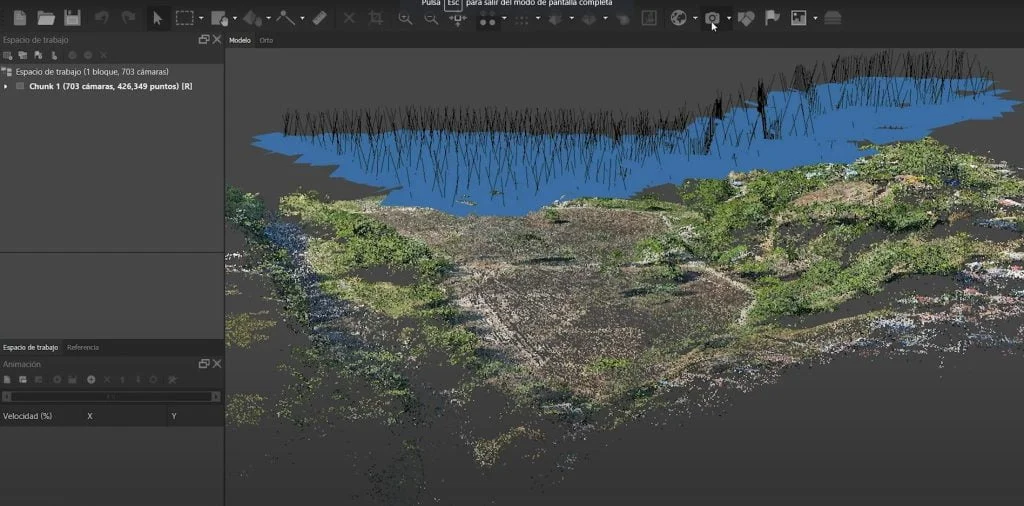Click the animation timeline scrollbar

point(112,396)
